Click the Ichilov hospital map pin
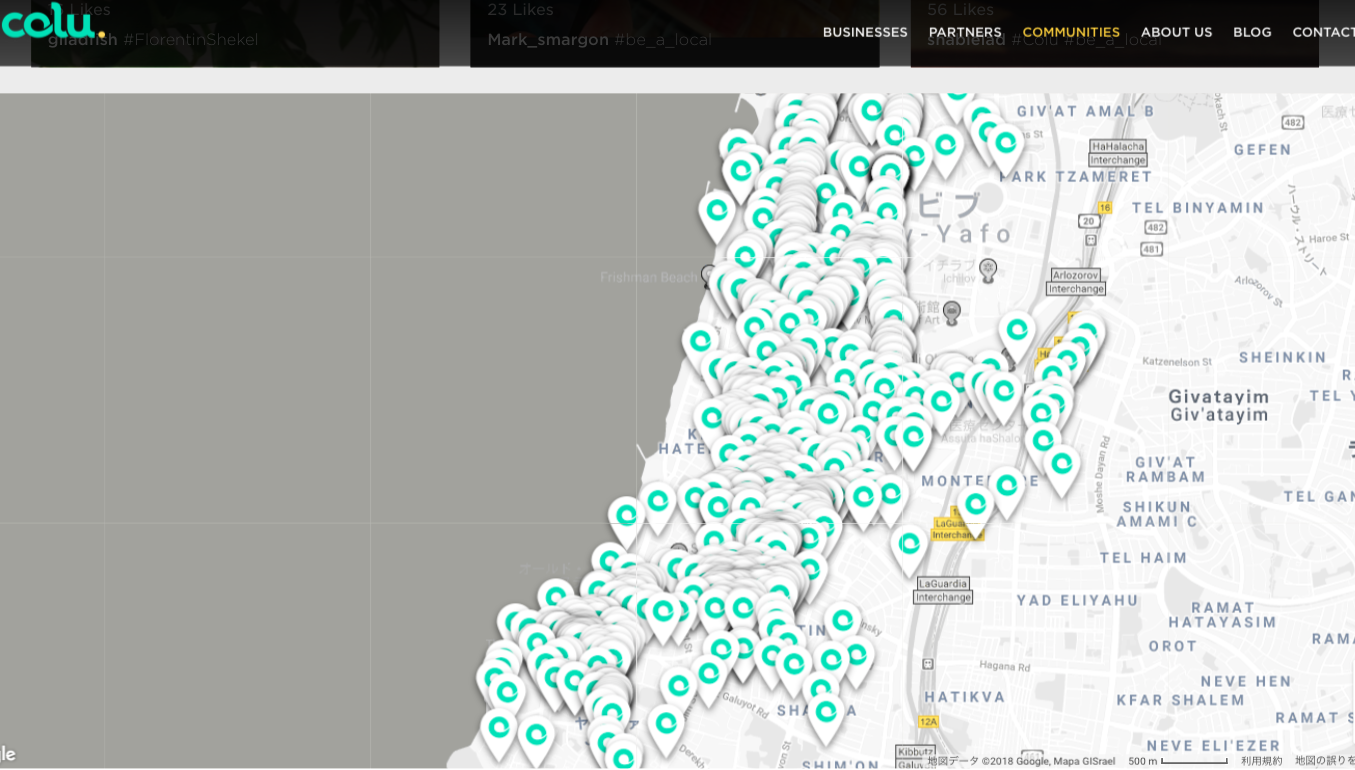The image size is (1355, 770). coord(988,268)
